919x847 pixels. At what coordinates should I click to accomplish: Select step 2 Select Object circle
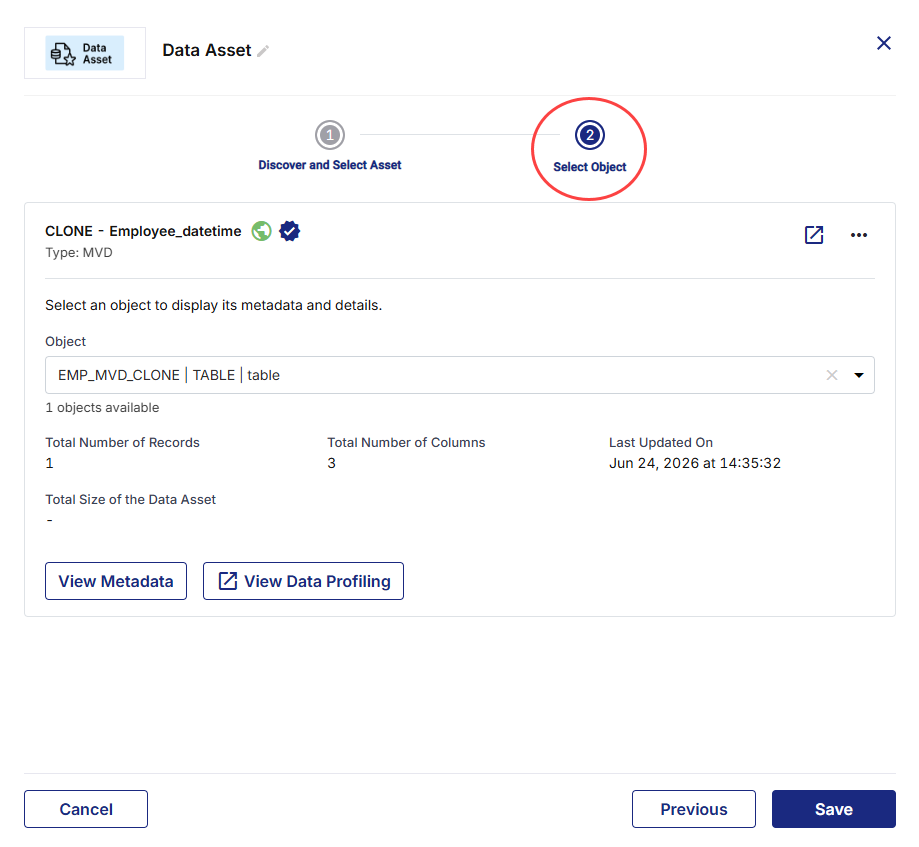click(x=590, y=135)
